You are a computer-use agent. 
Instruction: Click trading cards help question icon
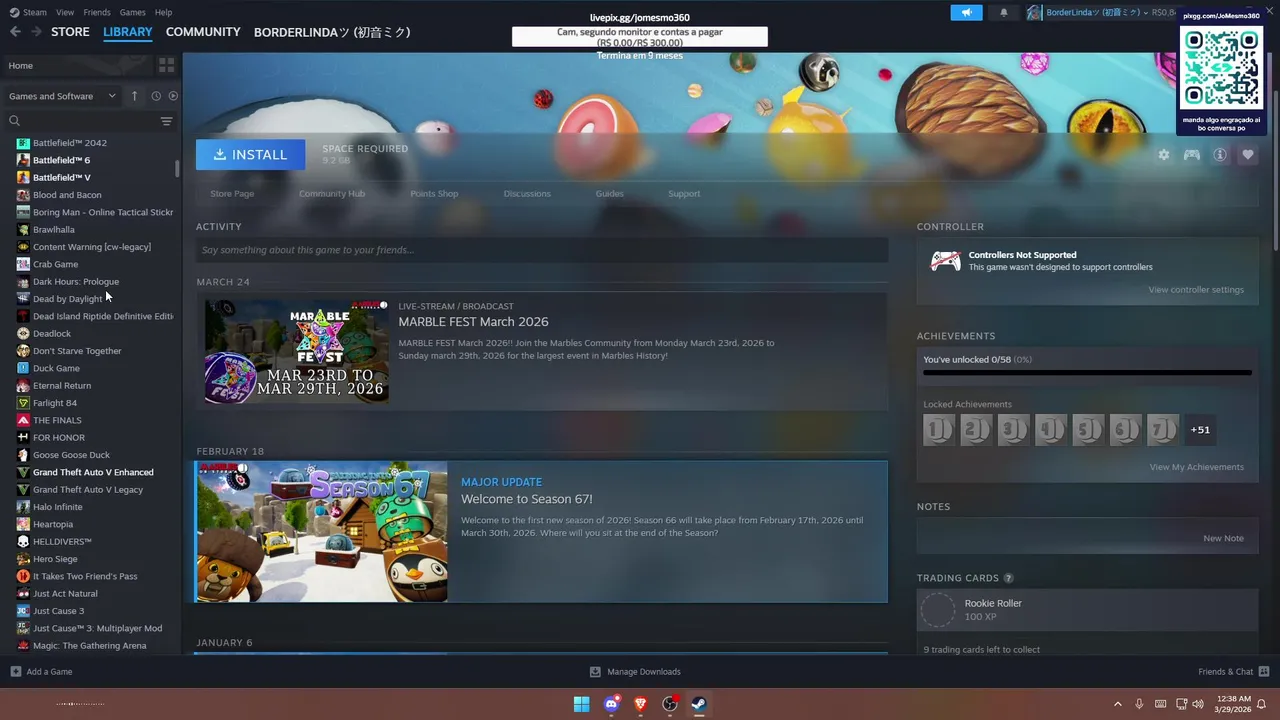pyautogui.click(x=1008, y=578)
